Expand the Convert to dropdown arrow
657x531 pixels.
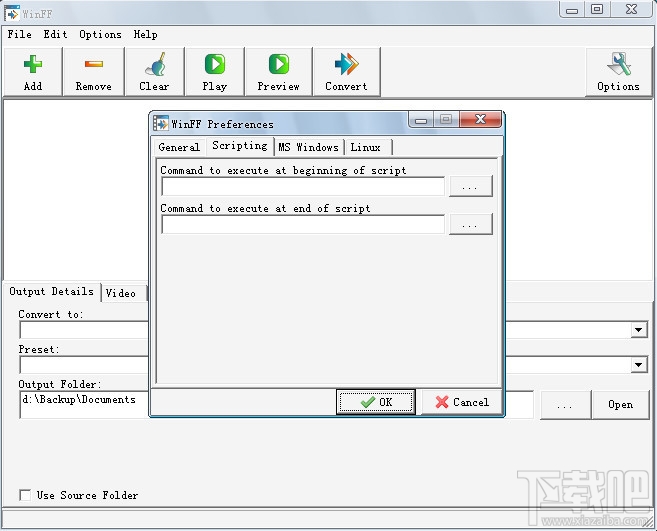coord(638,330)
